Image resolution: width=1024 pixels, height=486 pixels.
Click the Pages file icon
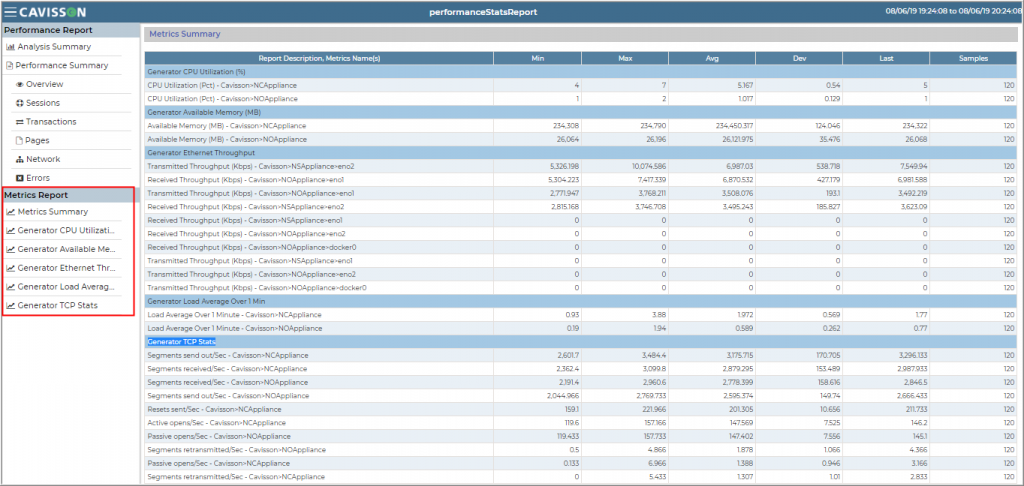click(x=20, y=140)
